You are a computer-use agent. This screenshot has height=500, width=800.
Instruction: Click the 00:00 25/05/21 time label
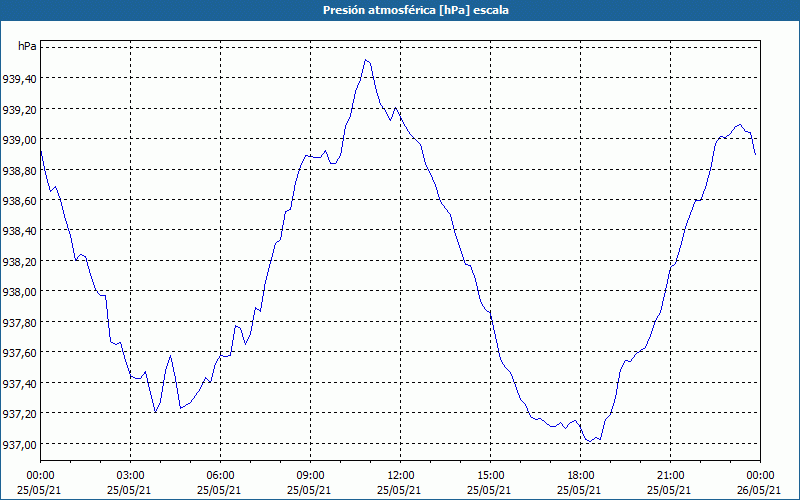tap(40, 483)
